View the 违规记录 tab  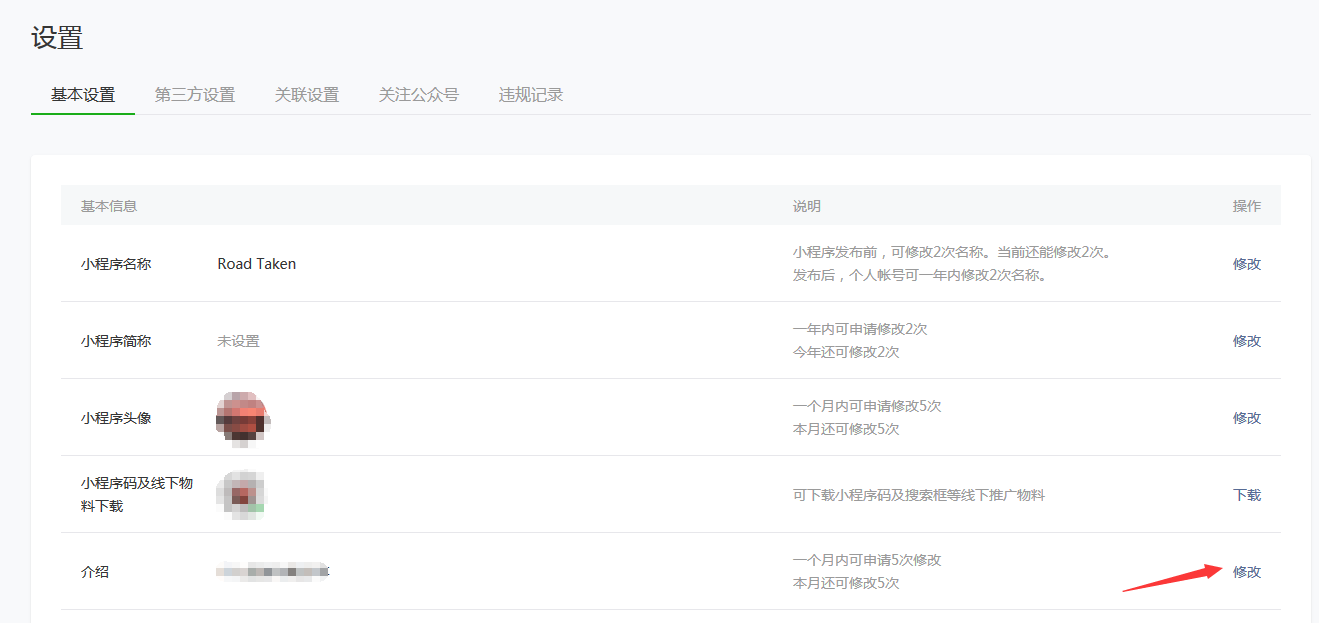pyautogui.click(x=531, y=95)
